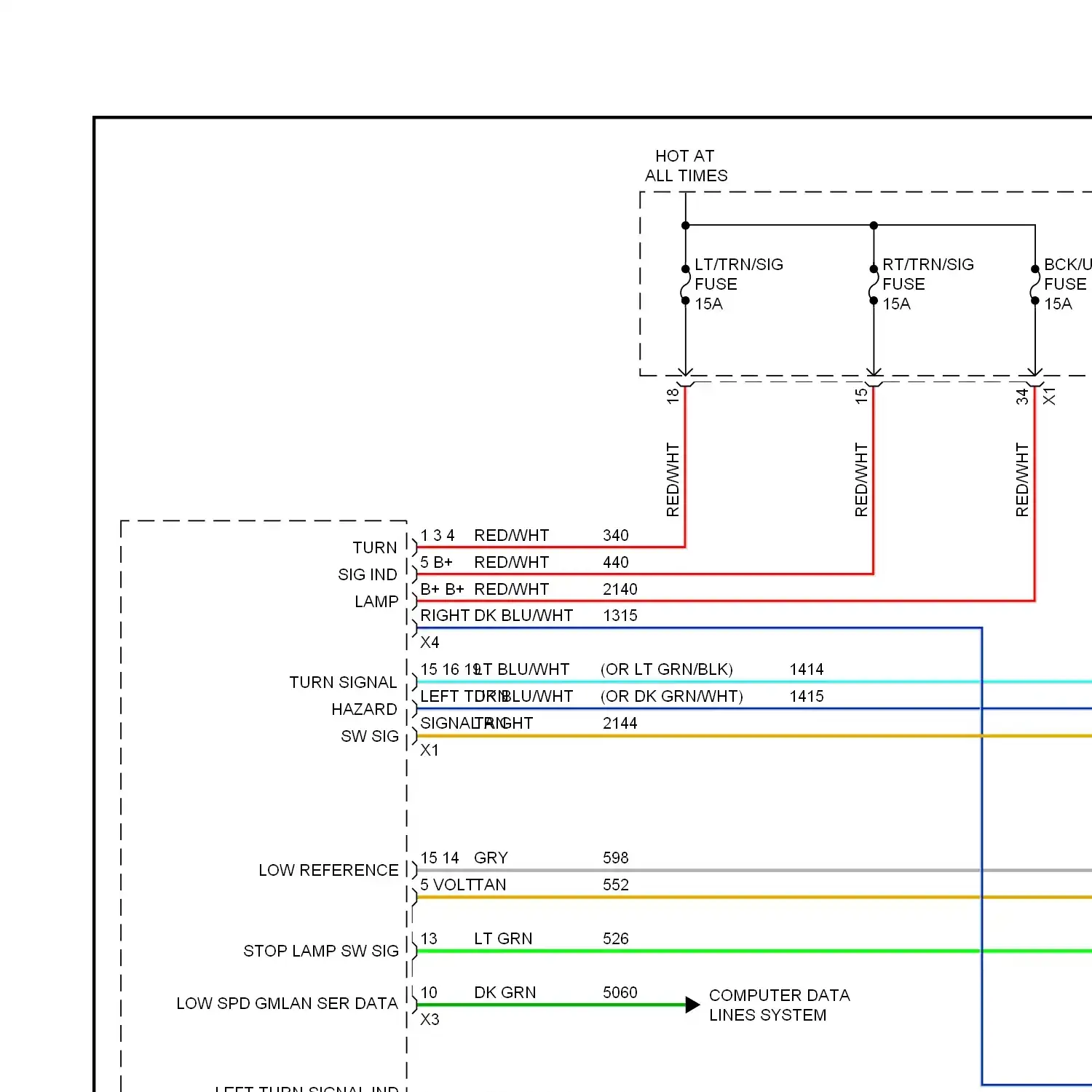Click circuit number 598
Viewport: 1092px width, 1092px height.
[x=616, y=858]
